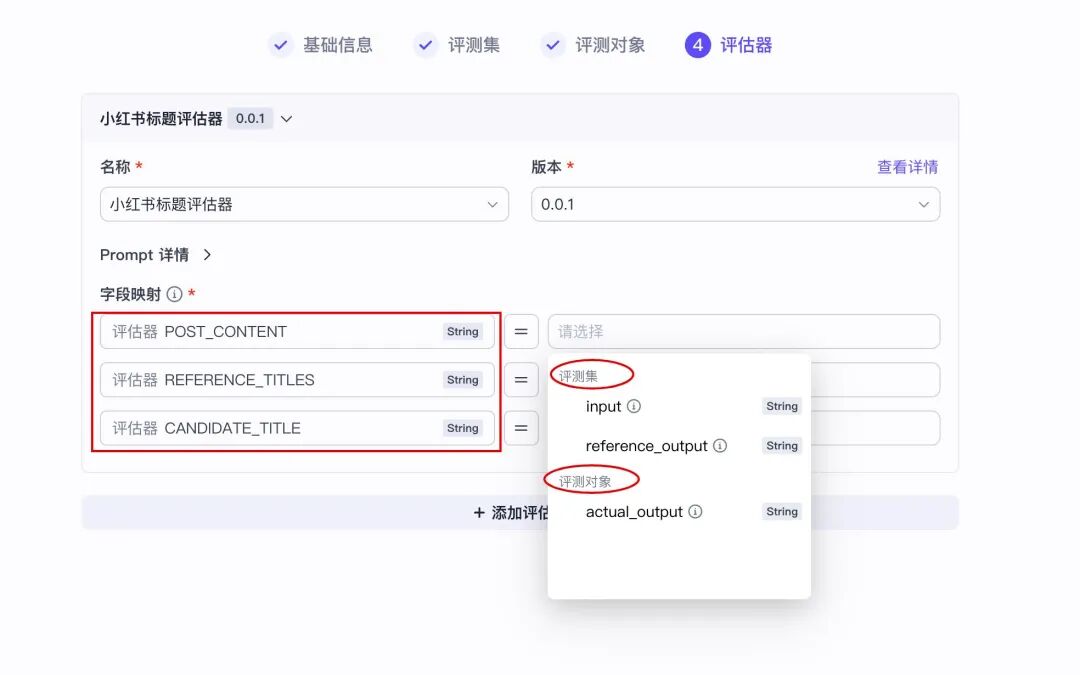Select the 评估器 step label

746,45
